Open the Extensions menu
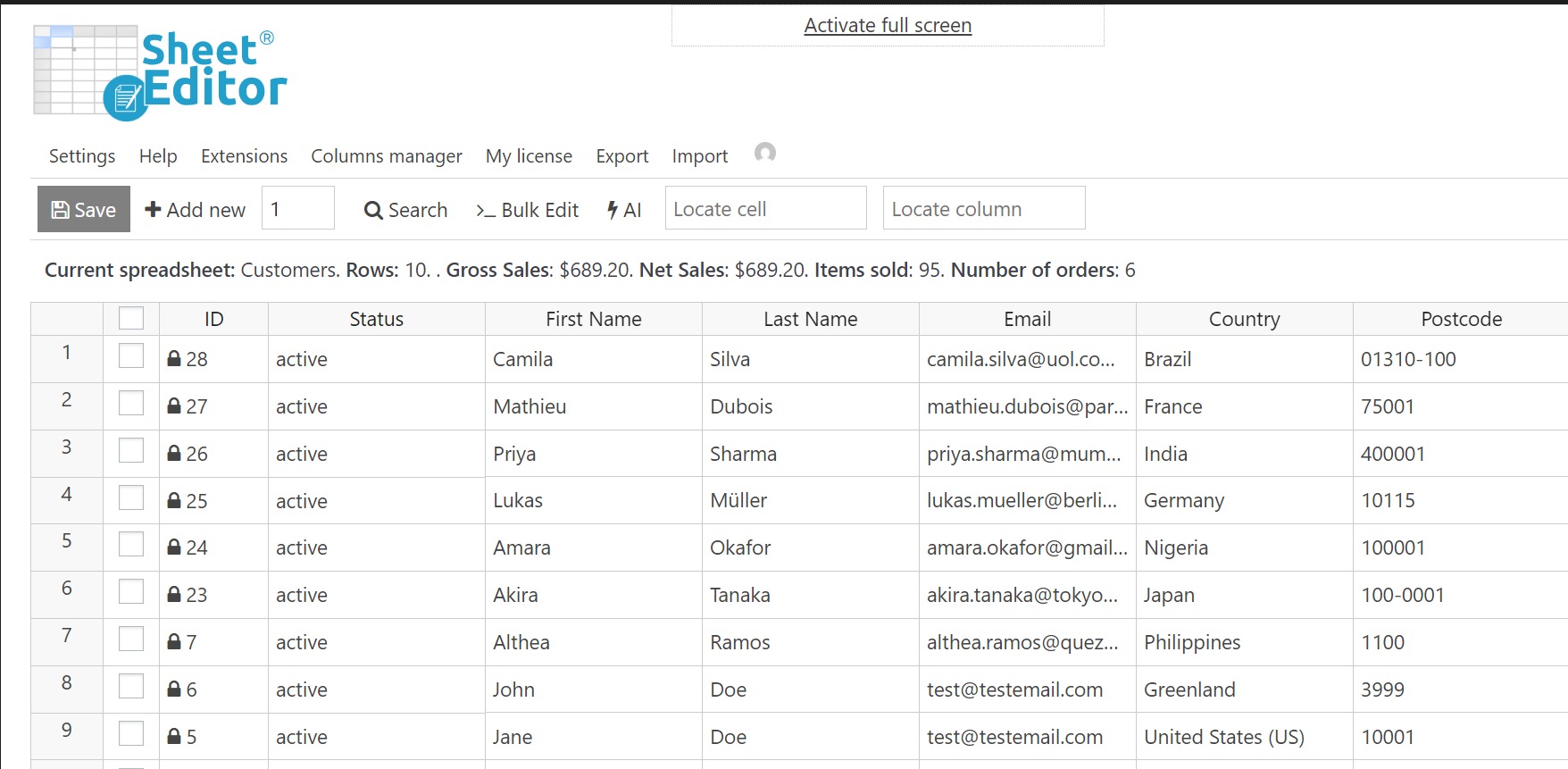Viewport: 1568px width, 769px height. click(244, 156)
